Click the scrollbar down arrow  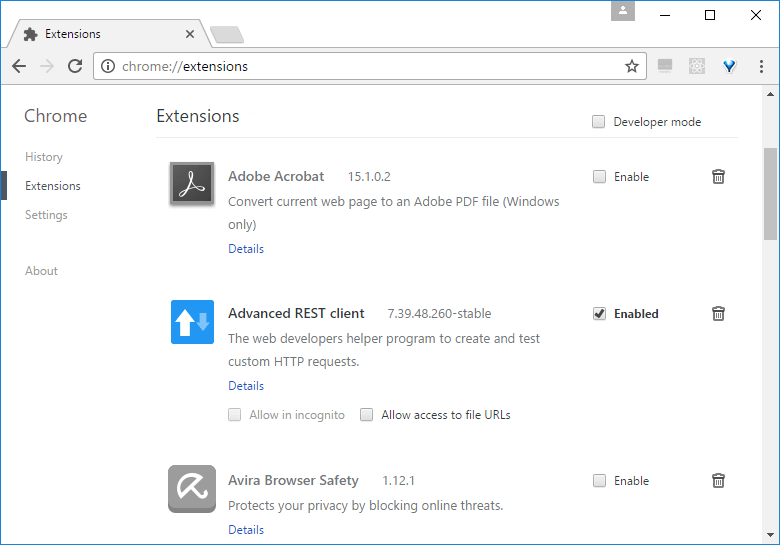[x=770, y=535]
